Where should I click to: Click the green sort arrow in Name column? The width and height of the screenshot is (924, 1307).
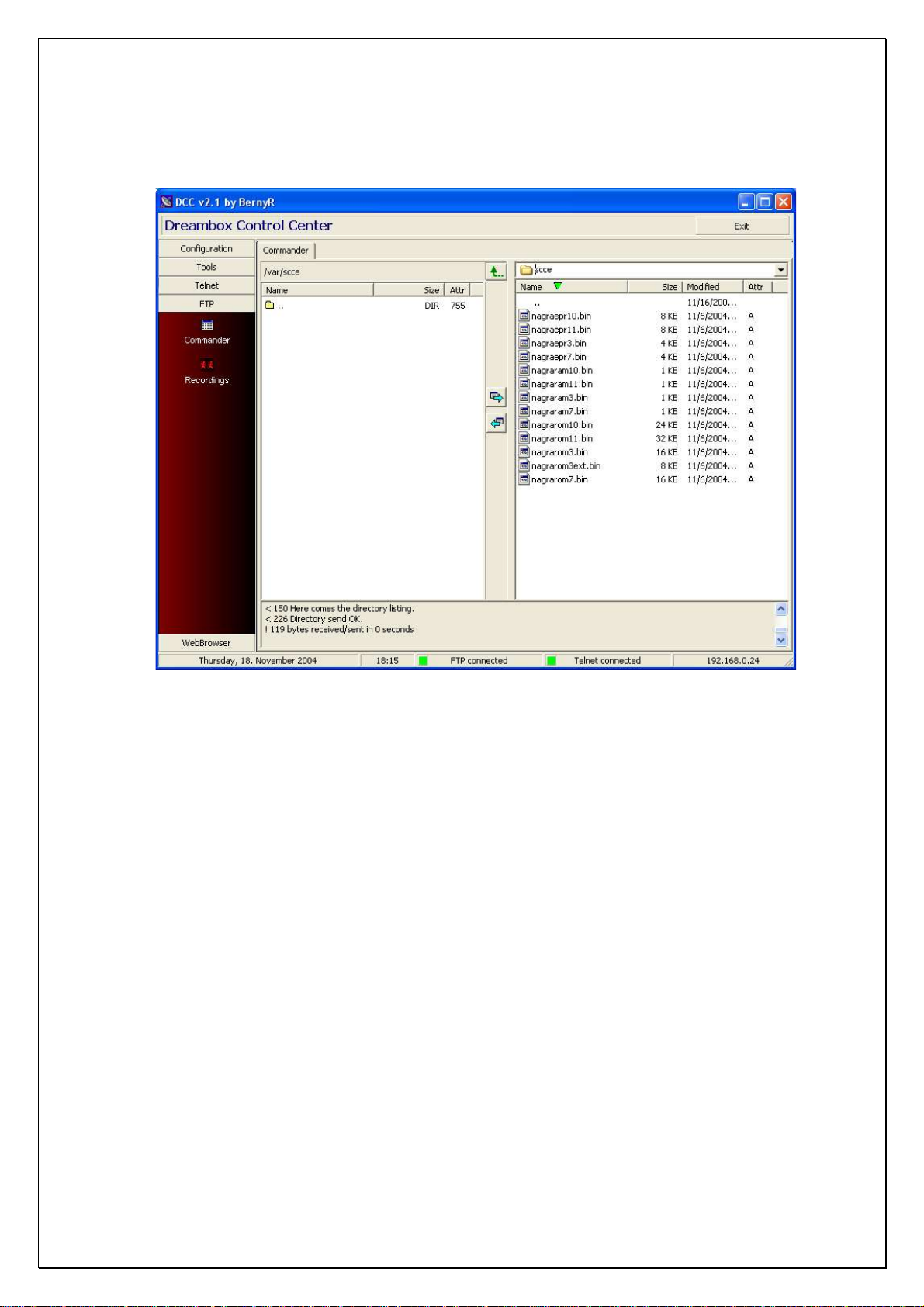(557, 286)
